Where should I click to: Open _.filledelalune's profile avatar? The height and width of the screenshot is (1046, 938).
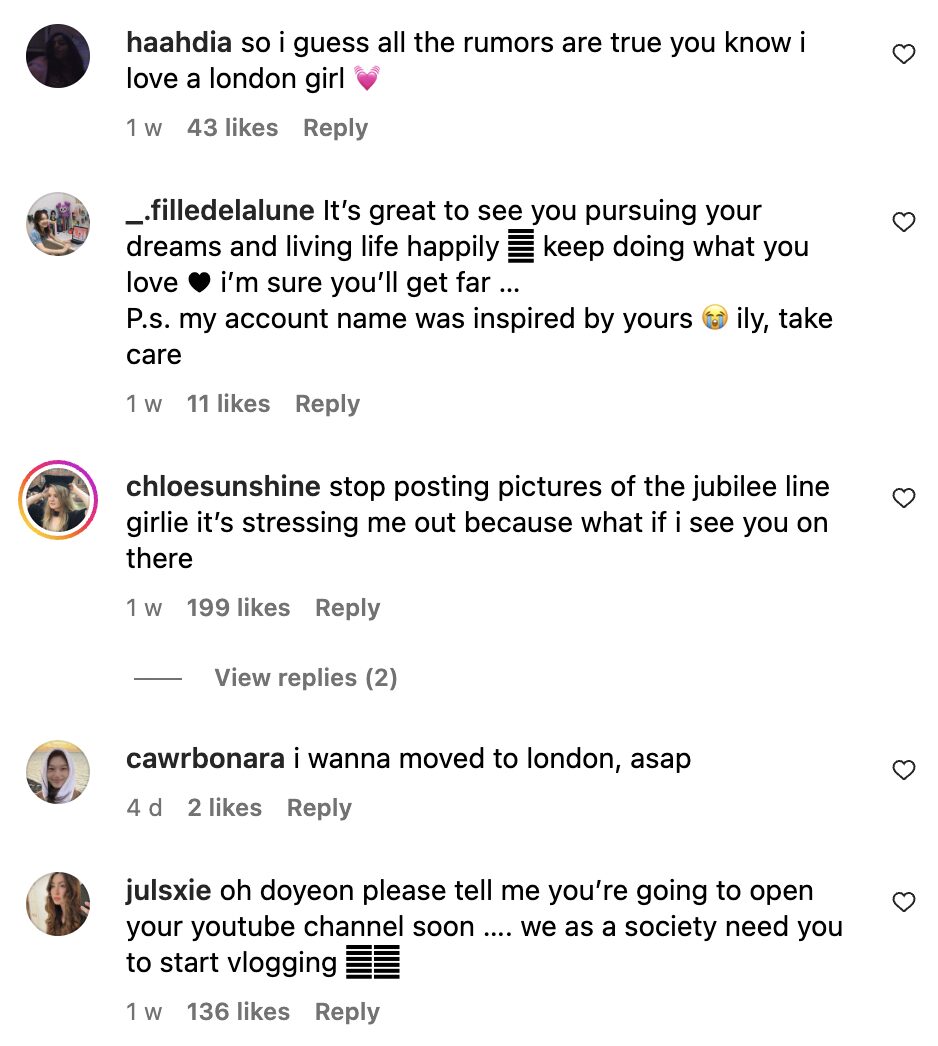pos(58,224)
